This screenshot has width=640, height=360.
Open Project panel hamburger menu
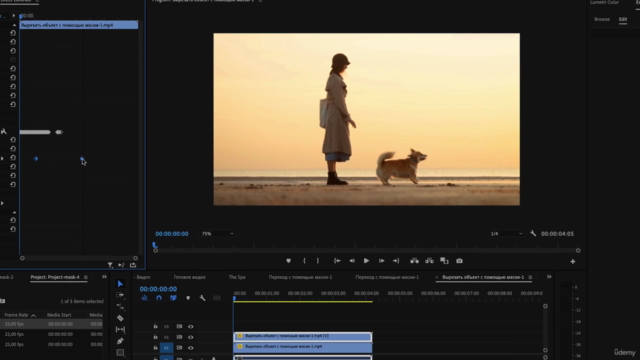click(x=85, y=277)
